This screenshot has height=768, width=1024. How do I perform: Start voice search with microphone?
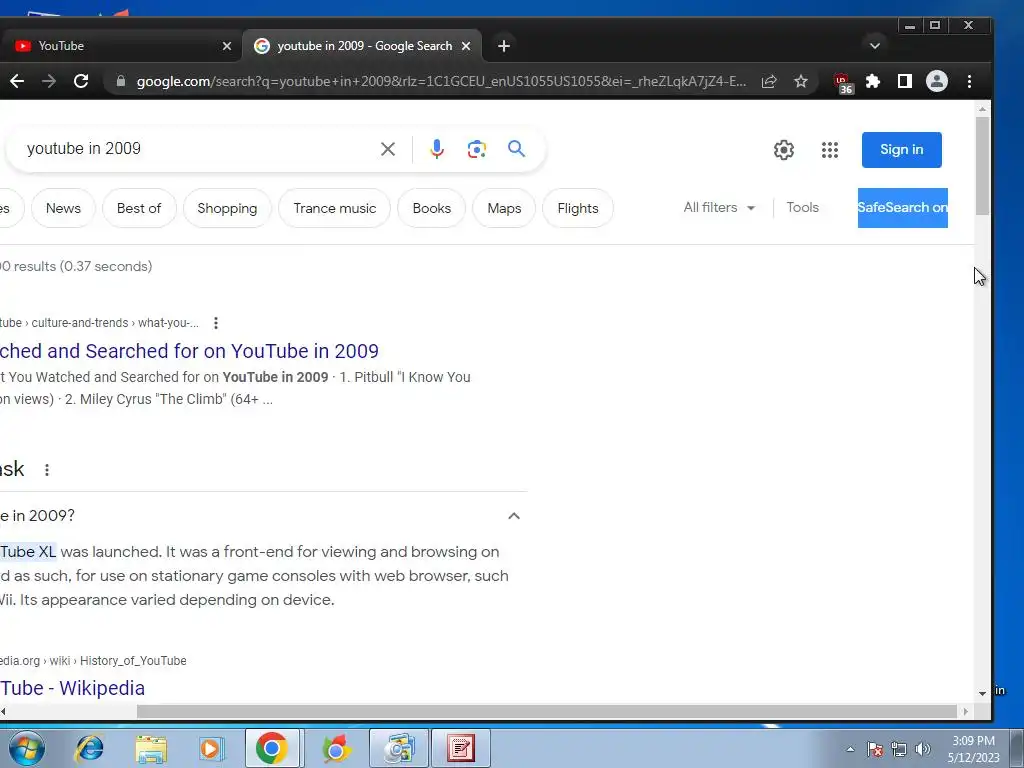[x=437, y=149]
